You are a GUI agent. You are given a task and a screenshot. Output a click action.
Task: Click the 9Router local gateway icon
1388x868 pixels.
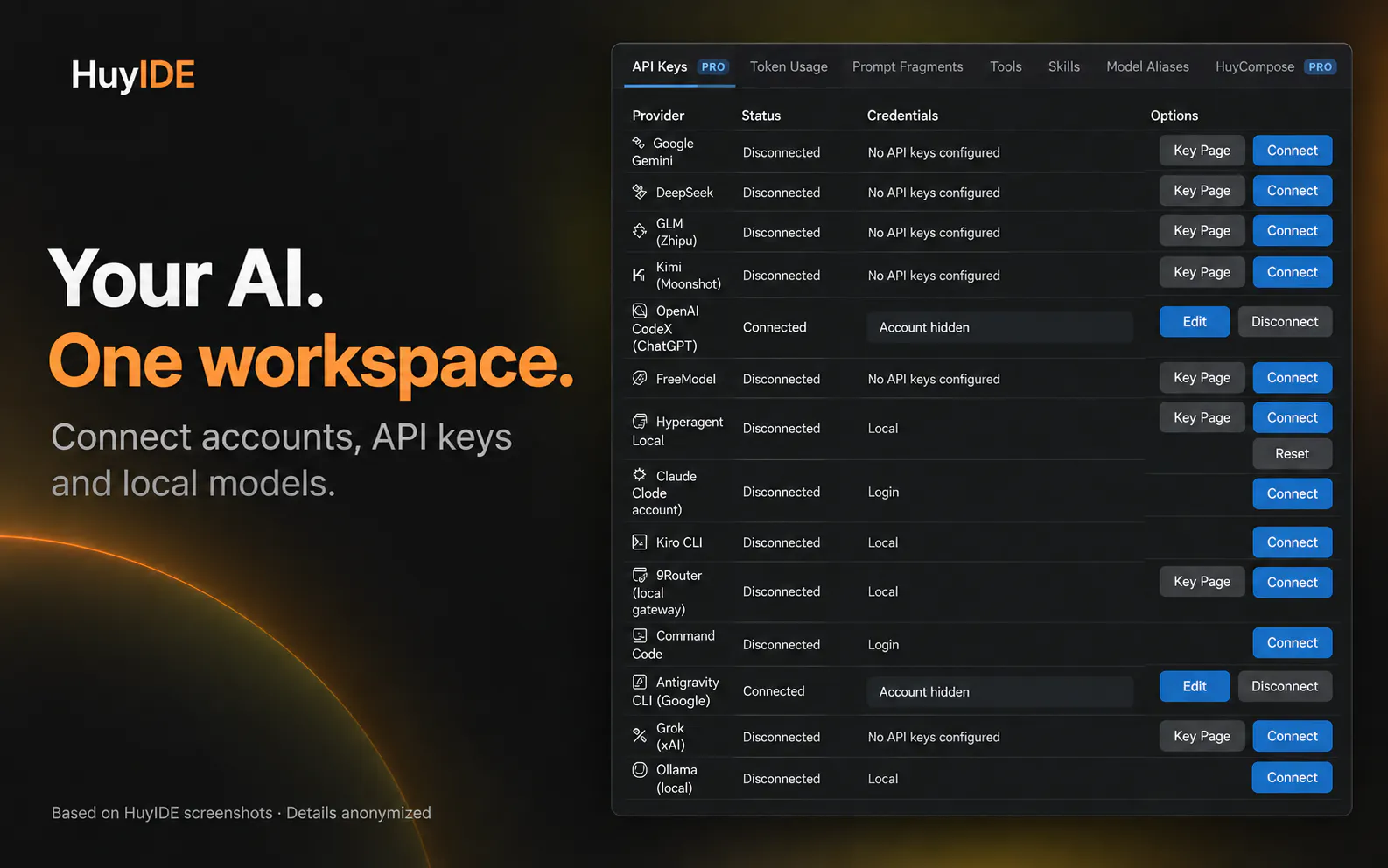point(640,575)
